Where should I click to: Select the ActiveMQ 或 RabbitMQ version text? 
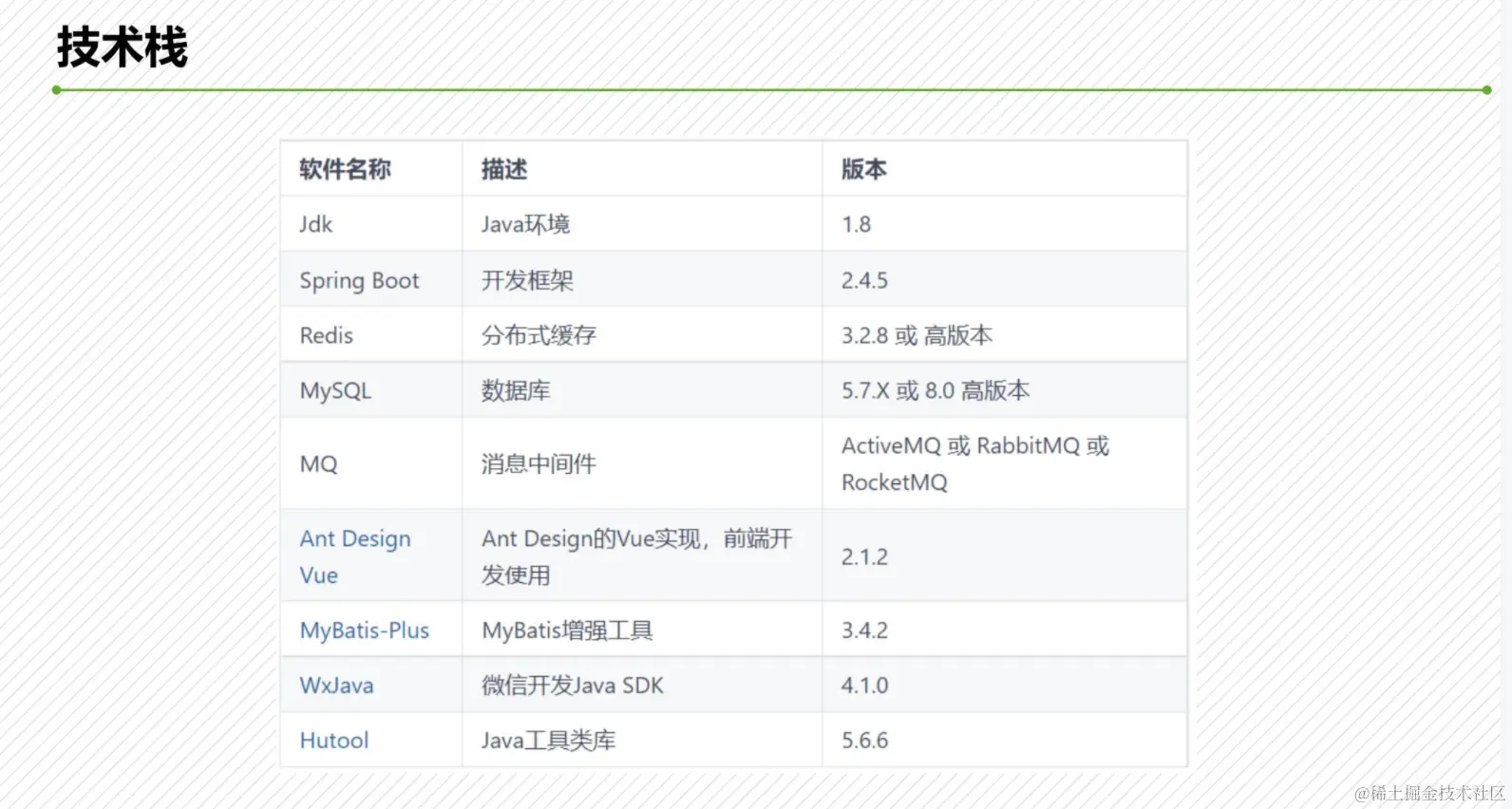pos(975,463)
